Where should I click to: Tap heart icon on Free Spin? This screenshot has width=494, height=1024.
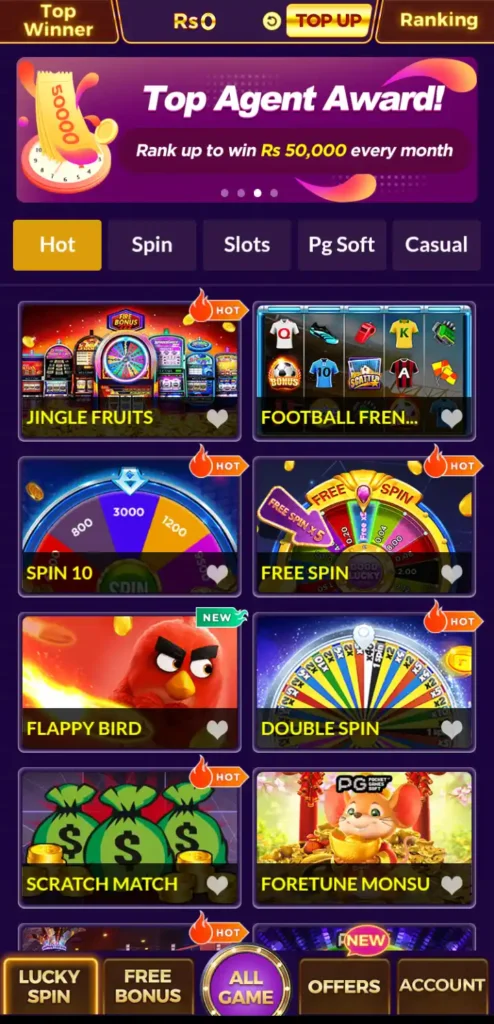click(x=452, y=573)
